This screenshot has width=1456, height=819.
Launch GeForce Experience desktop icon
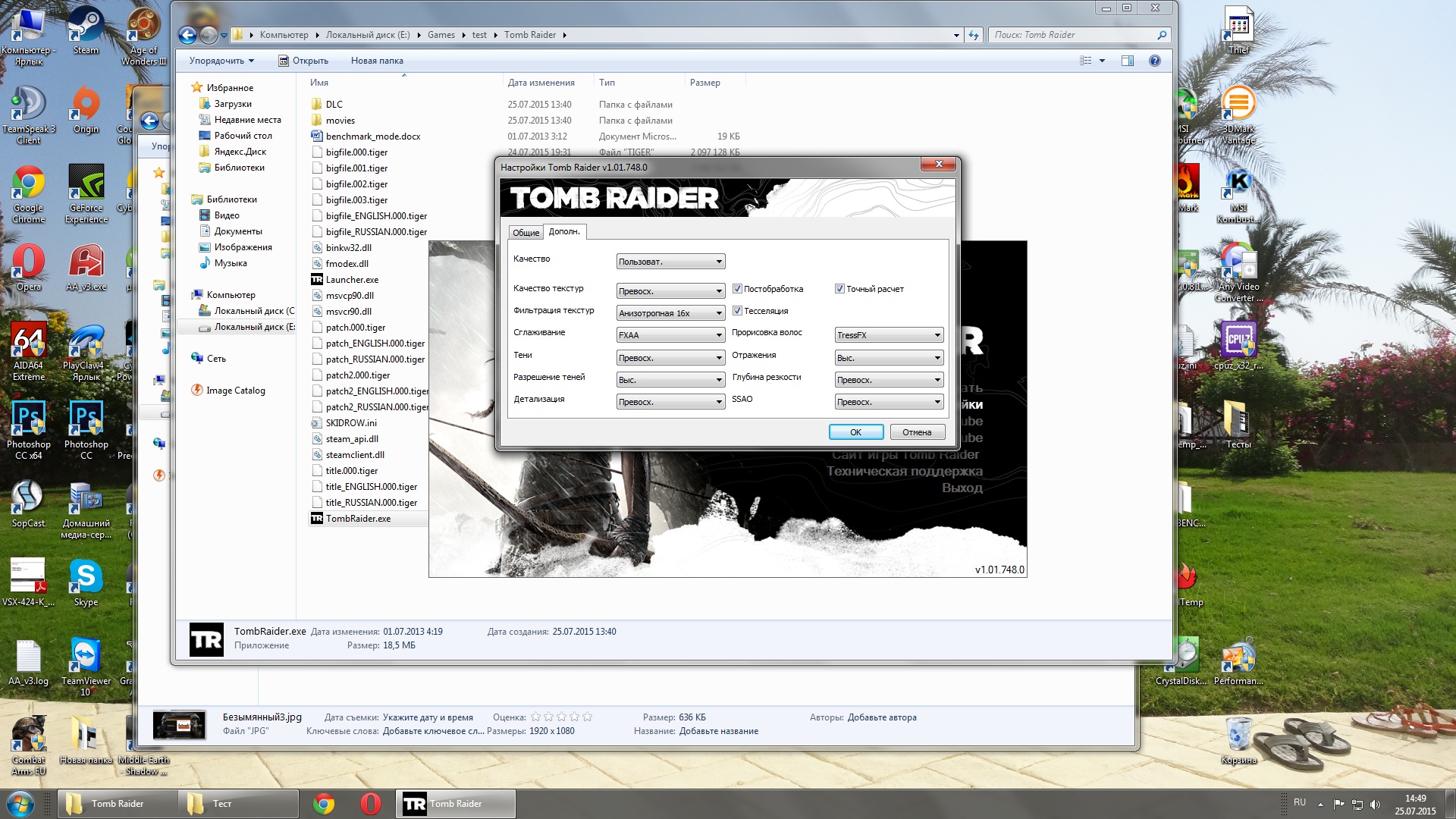coord(86,184)
